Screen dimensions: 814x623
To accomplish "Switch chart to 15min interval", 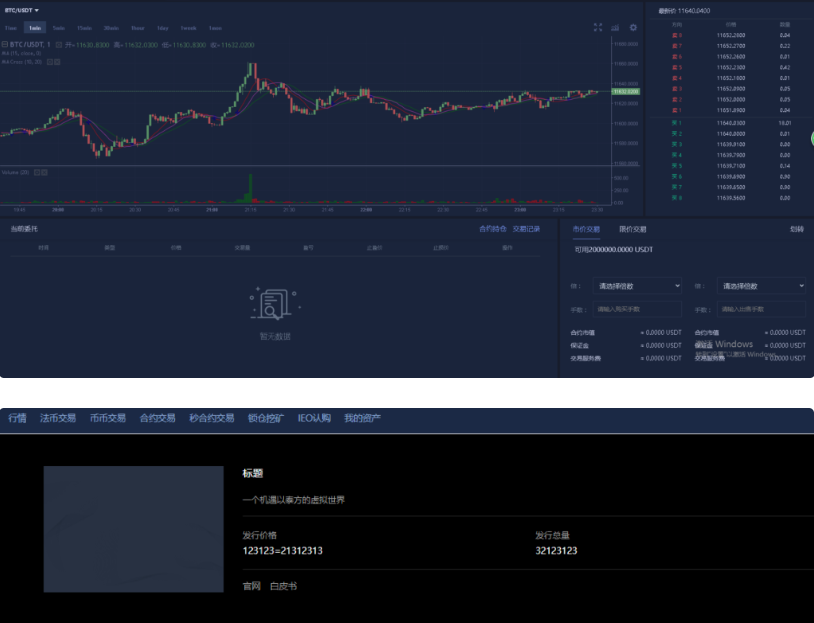I will pyautogui.click(x=84, y=28).
